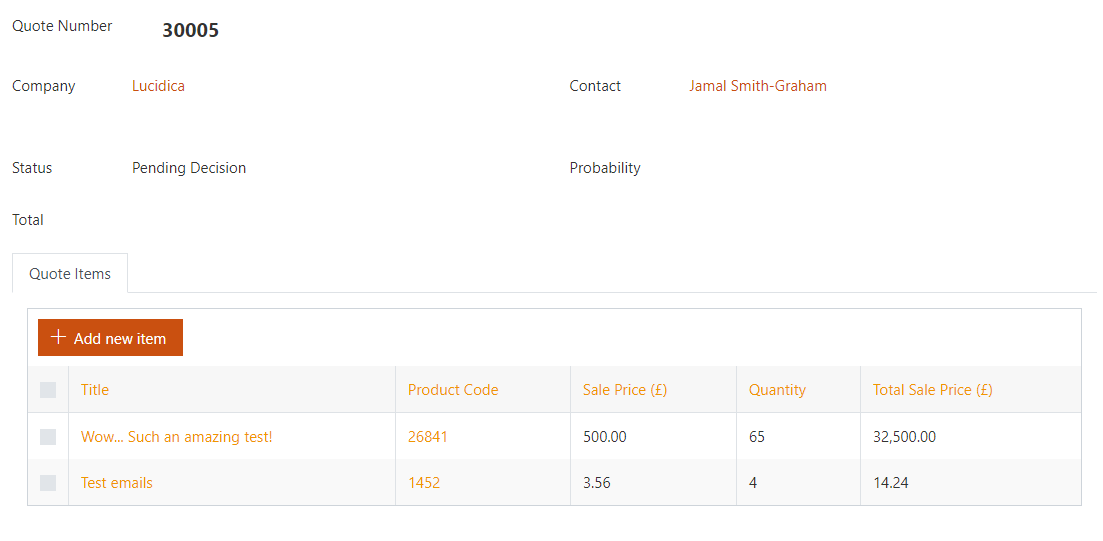Image resolution: width=1103 pixels, height=541 pixels.
Task: Switch to the Quote Items tab
Action: 70,274
